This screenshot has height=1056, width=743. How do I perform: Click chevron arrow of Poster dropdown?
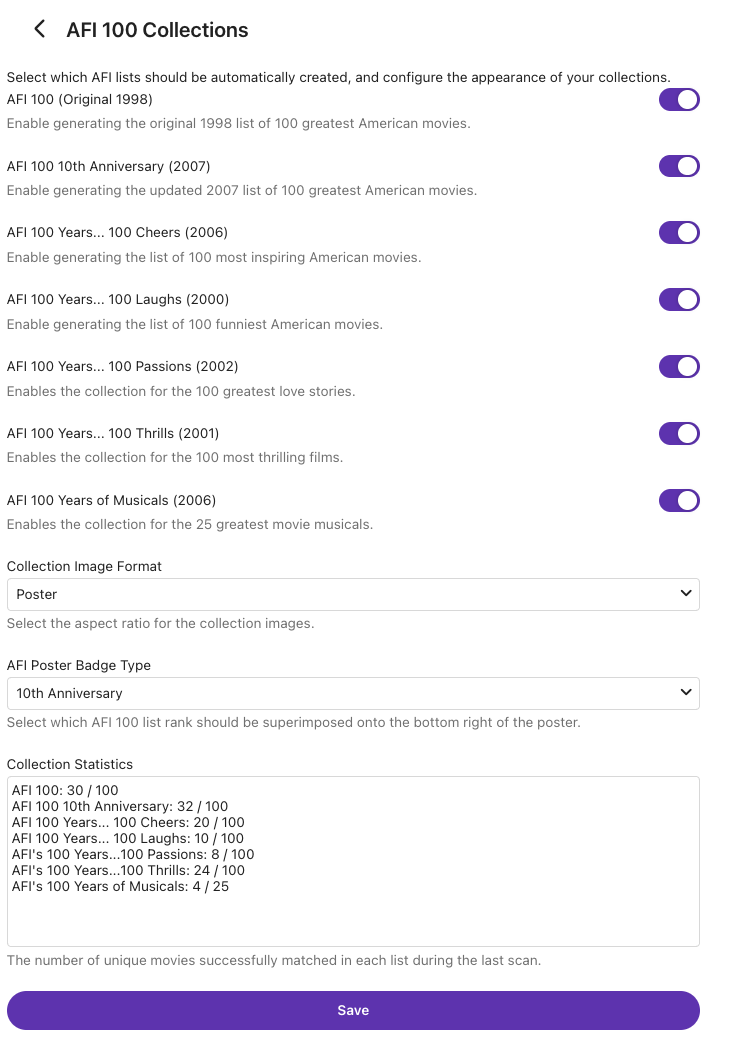click(x=686, y=593)
